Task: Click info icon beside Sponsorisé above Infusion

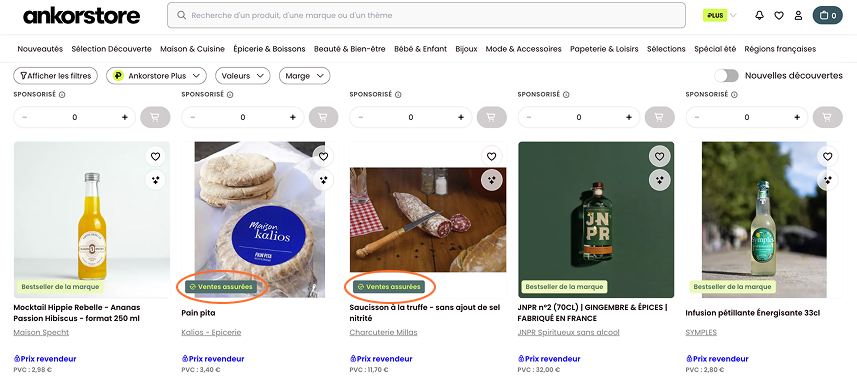Action: pos(734,95)
